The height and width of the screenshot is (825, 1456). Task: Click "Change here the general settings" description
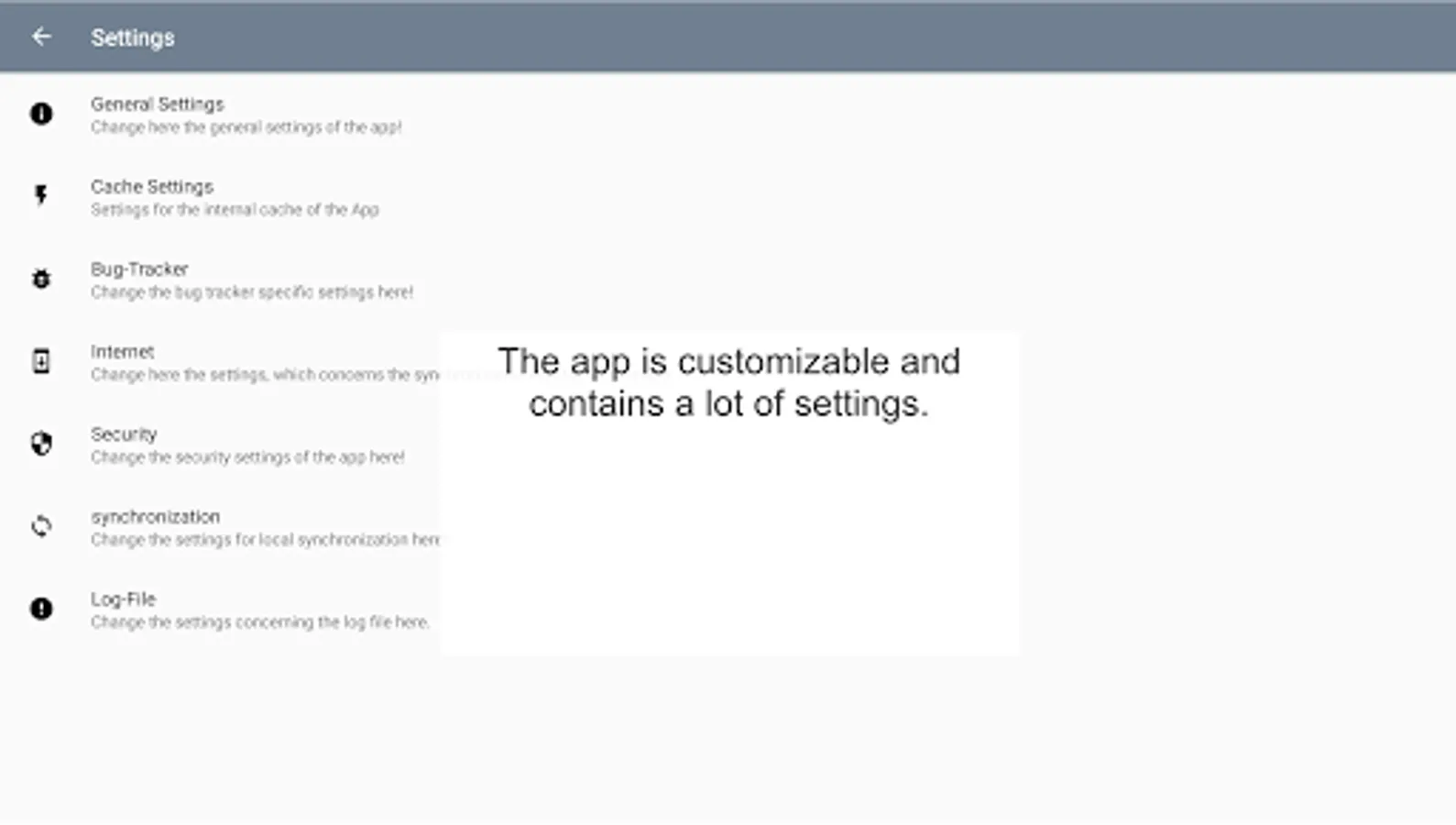click(x=246, y=127)
